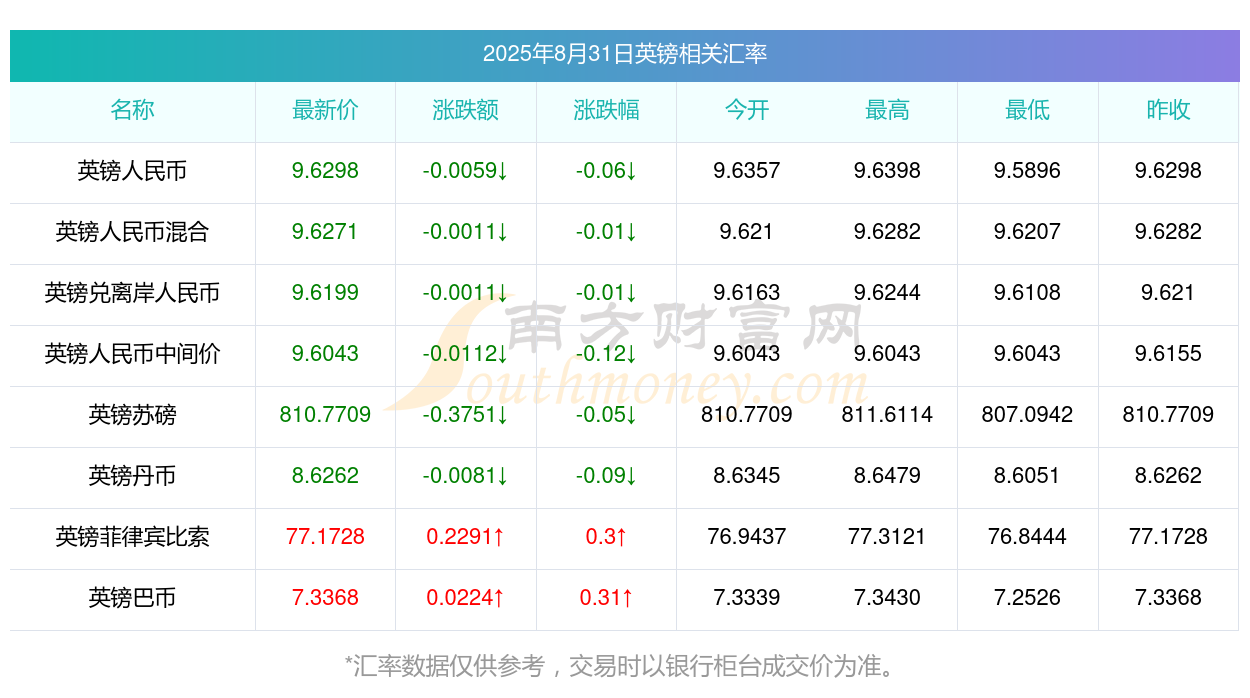The height and width of the screenshot is (698, 1250).
Task: Click change value -0.0059↓
Action: tap(465, 171)
